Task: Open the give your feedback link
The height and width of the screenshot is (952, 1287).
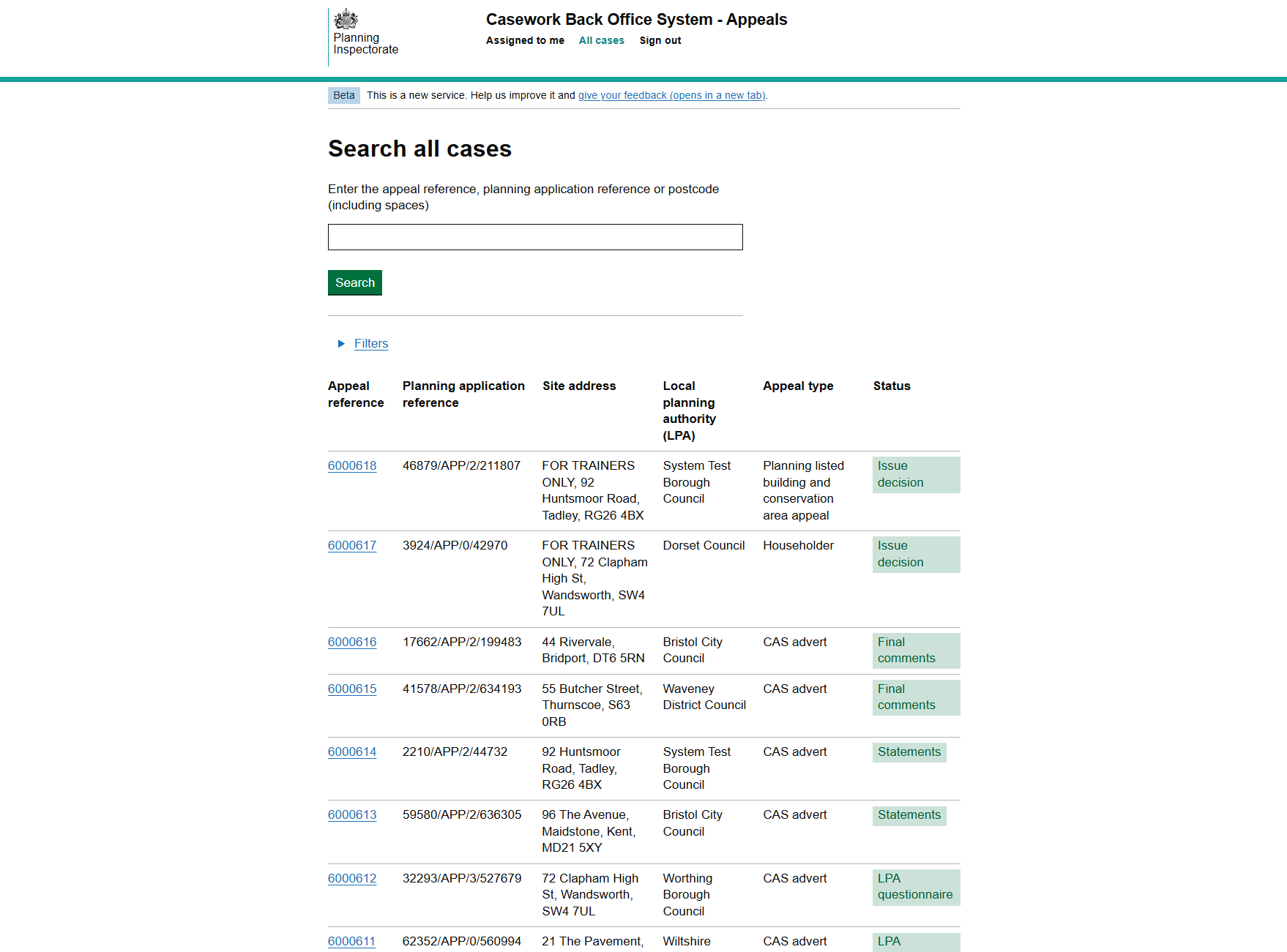Action: (x=671, y=96)
